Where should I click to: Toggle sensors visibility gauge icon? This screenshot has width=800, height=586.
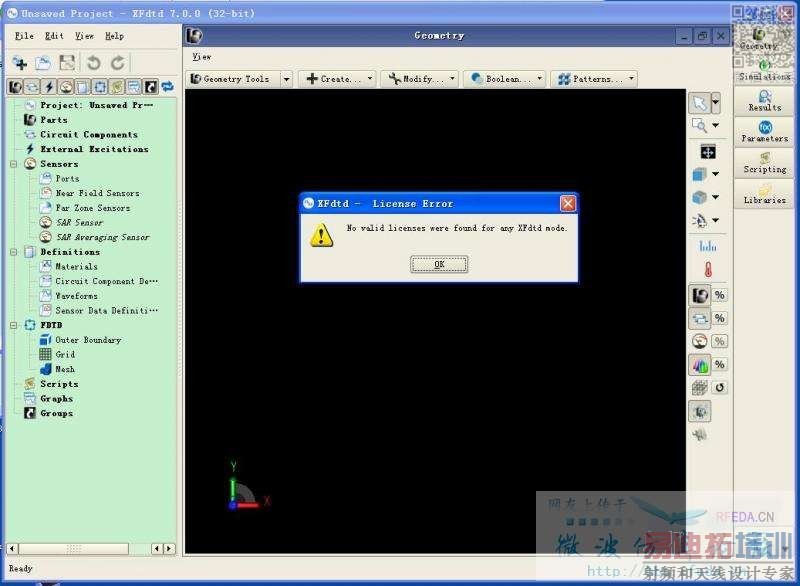pyautogui.click(x=700, y=341)
